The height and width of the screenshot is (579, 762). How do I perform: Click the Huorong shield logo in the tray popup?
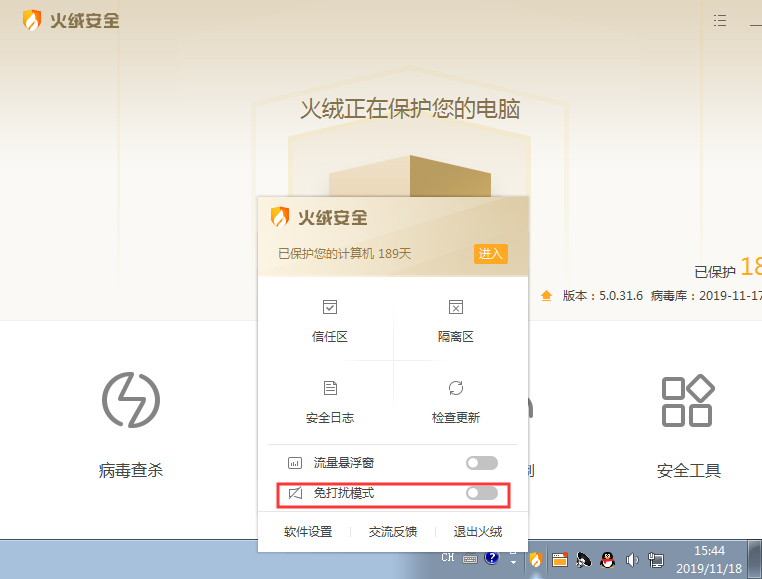[280, 217]
